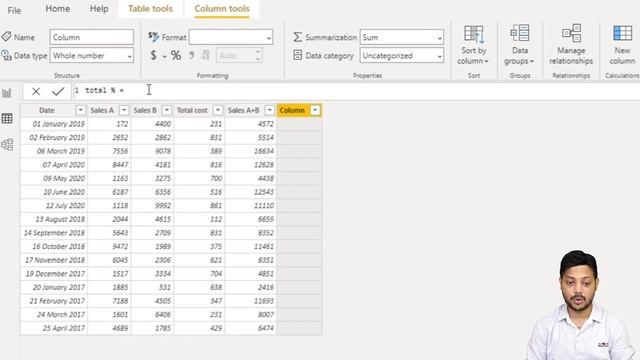Commit the formula with the checkmark icon
The image size is (640, 360).
pos(58,91)
